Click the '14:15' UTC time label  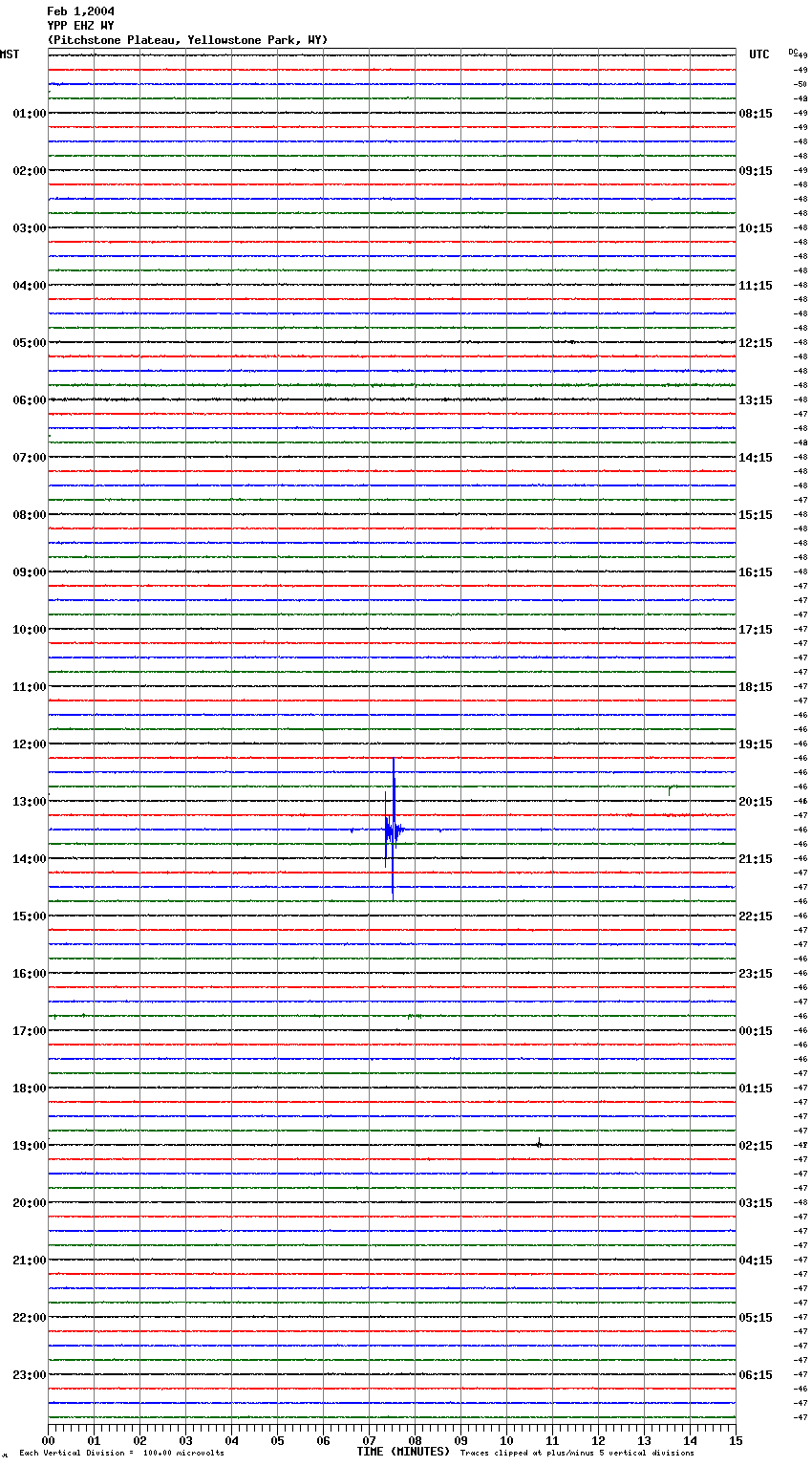pos(756,458)
